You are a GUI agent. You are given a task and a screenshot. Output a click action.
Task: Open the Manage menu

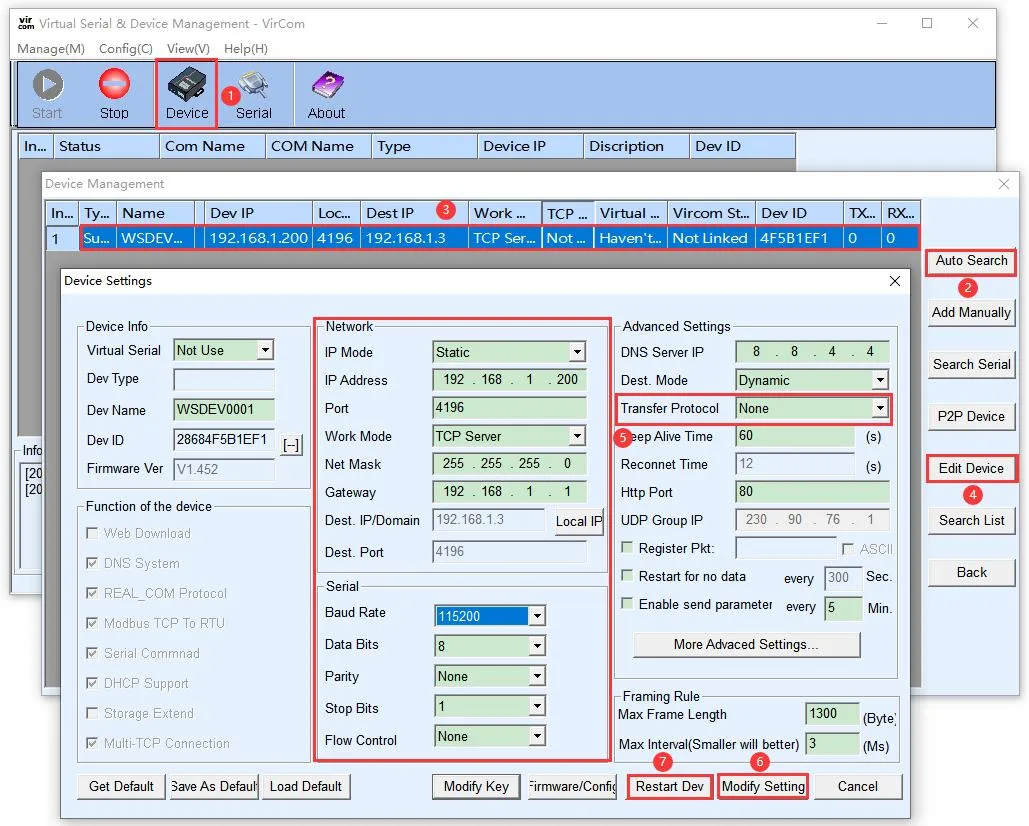tap(50, 48)
